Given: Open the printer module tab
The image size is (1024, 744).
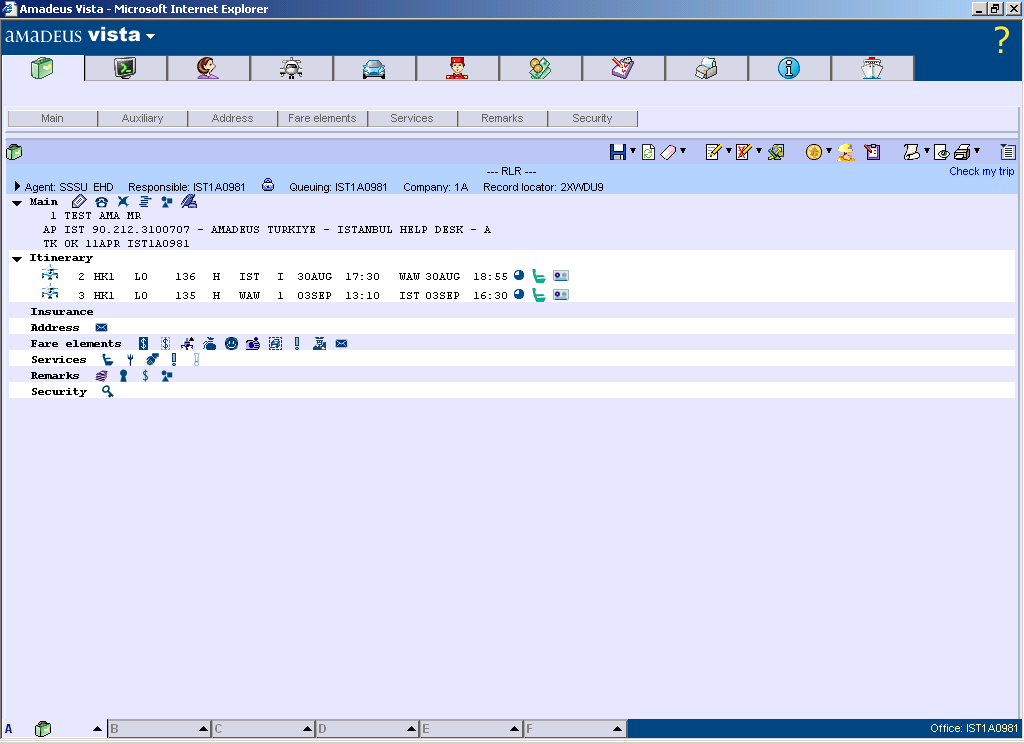Looking at the screenshot, I should (706, 68).
